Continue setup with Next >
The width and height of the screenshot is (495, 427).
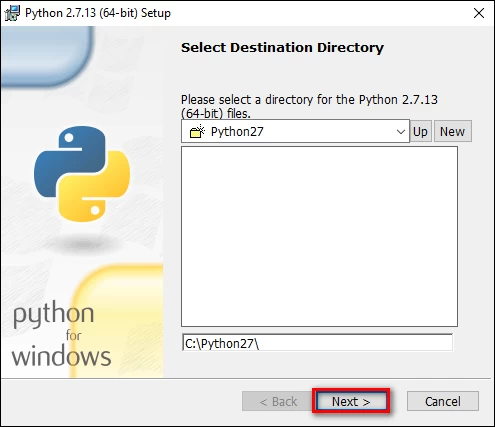coord(351,401)
